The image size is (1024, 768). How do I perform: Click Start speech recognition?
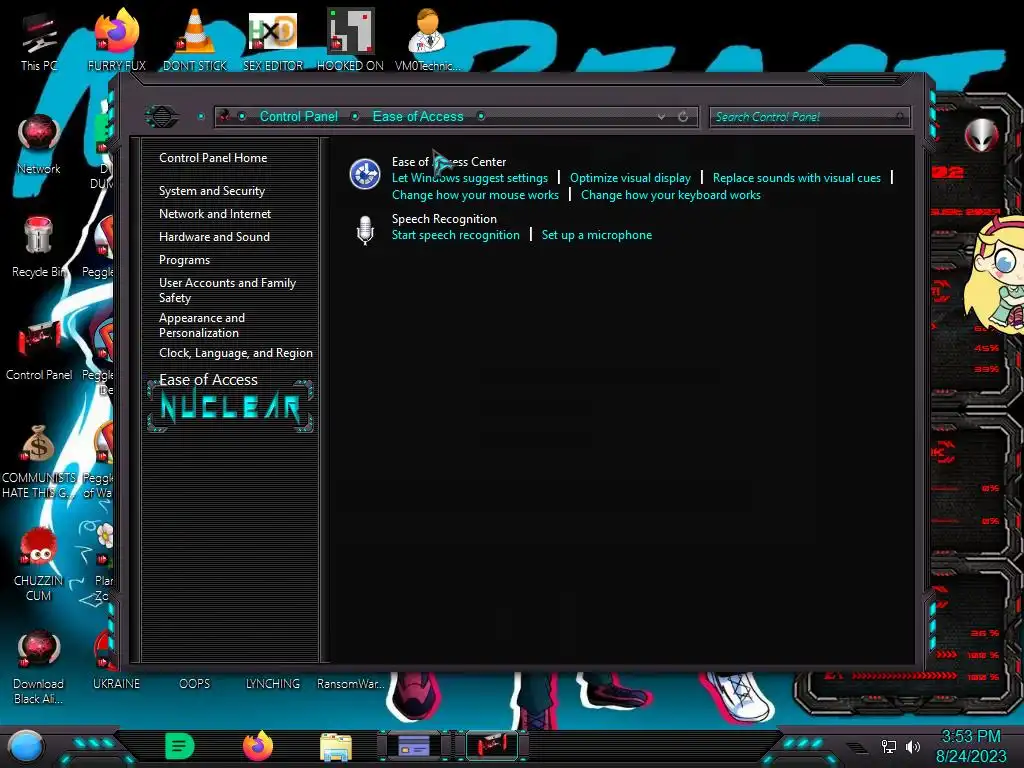coord(455,235)
